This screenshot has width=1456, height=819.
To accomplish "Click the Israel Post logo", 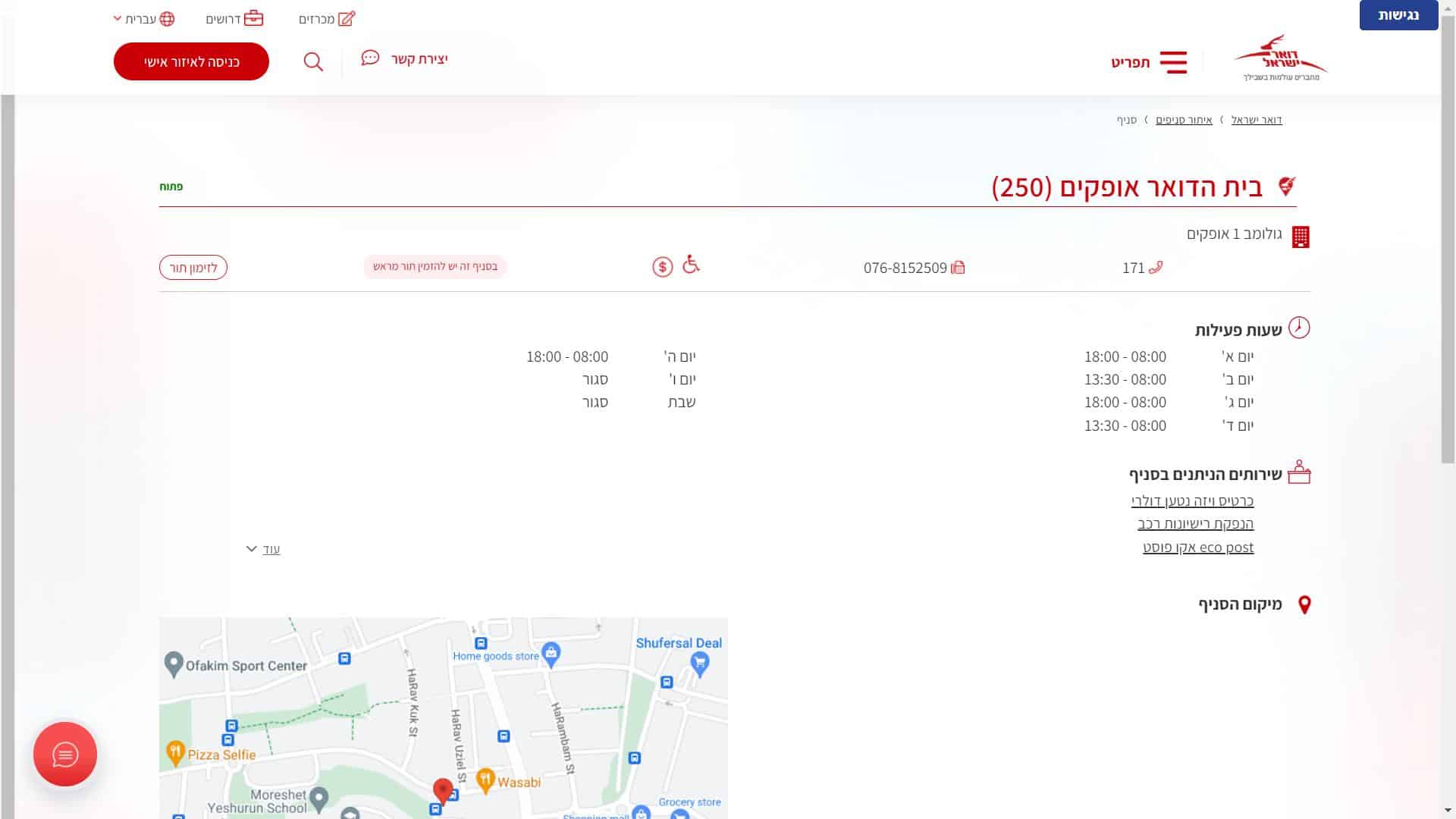I will [1280, 58].
